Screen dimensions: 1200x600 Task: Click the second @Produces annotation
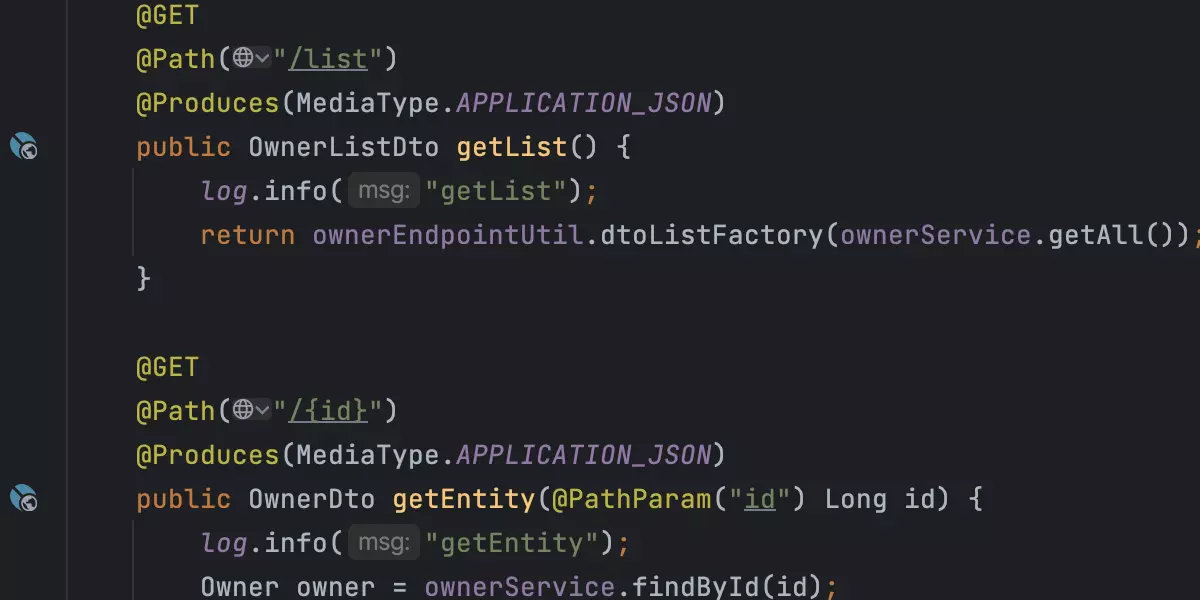coord(208,455)
